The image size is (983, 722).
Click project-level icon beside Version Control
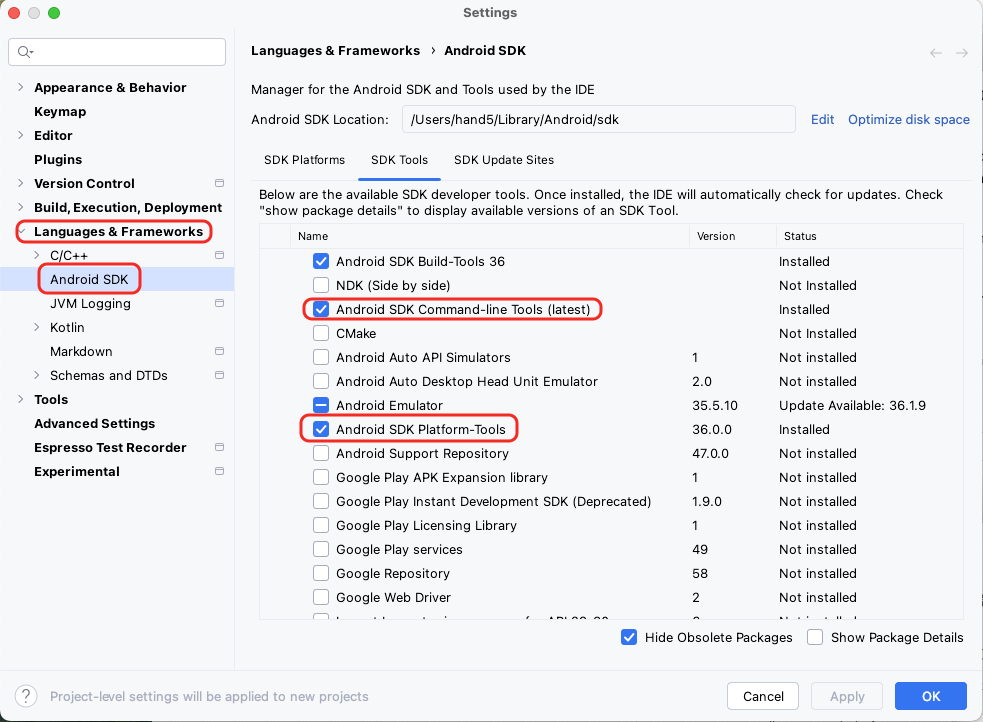219,183
